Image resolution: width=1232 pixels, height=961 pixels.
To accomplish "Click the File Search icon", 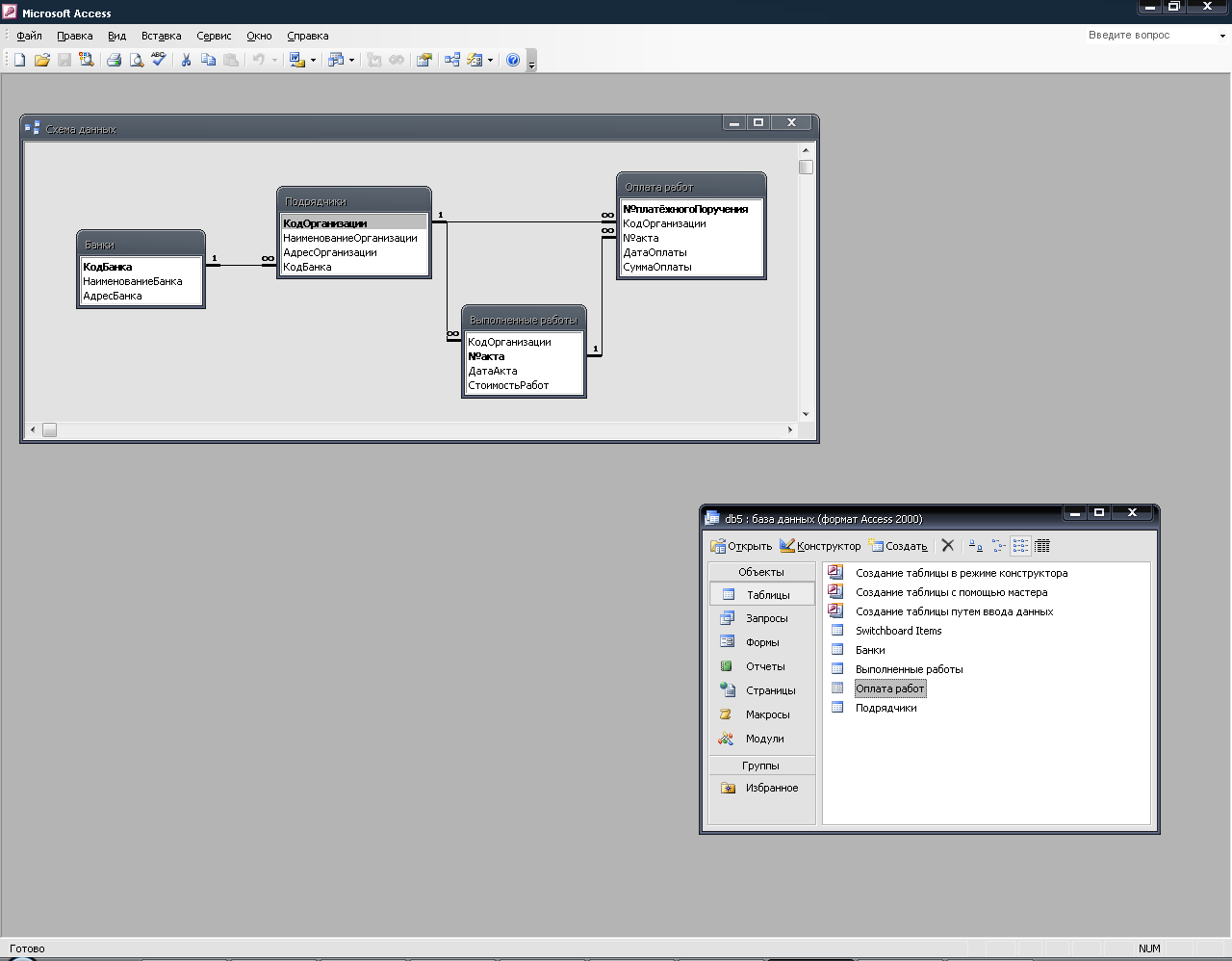I will (x=86, y=60).
